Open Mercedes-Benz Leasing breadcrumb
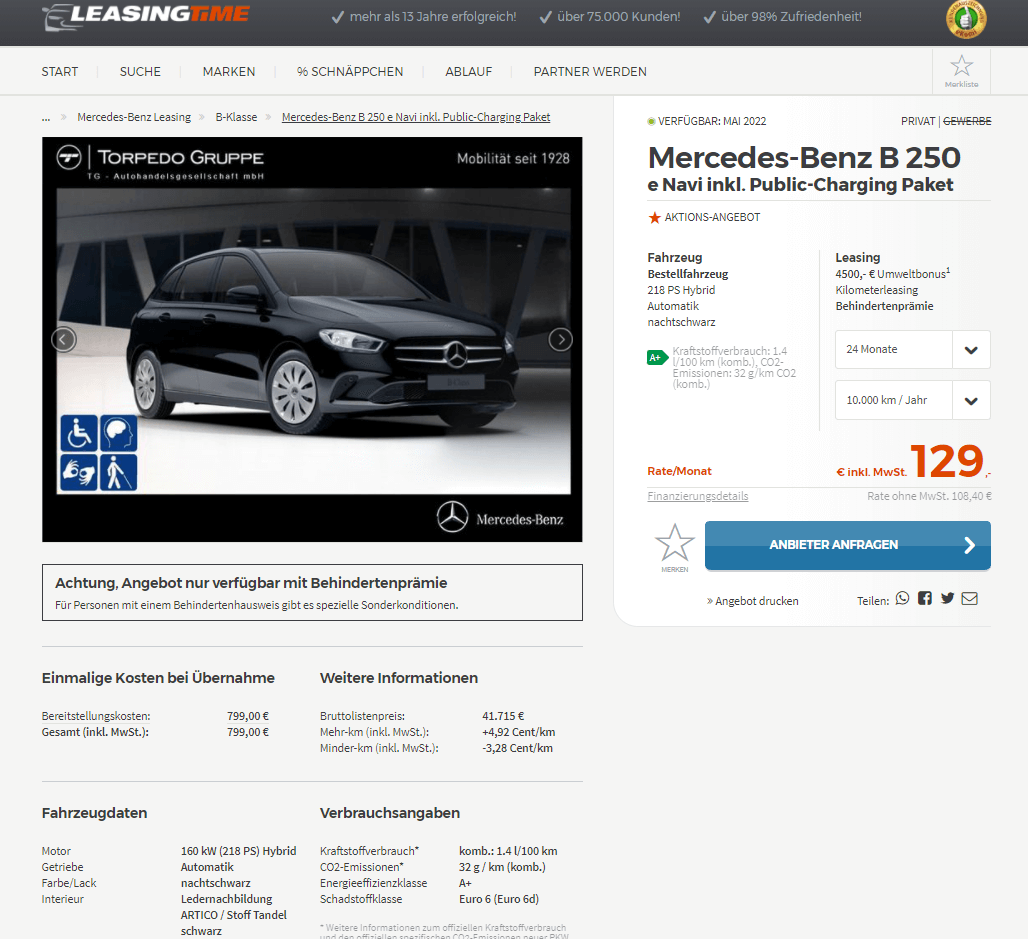This screenshot has width=1028, height=939. pos(134,117)
